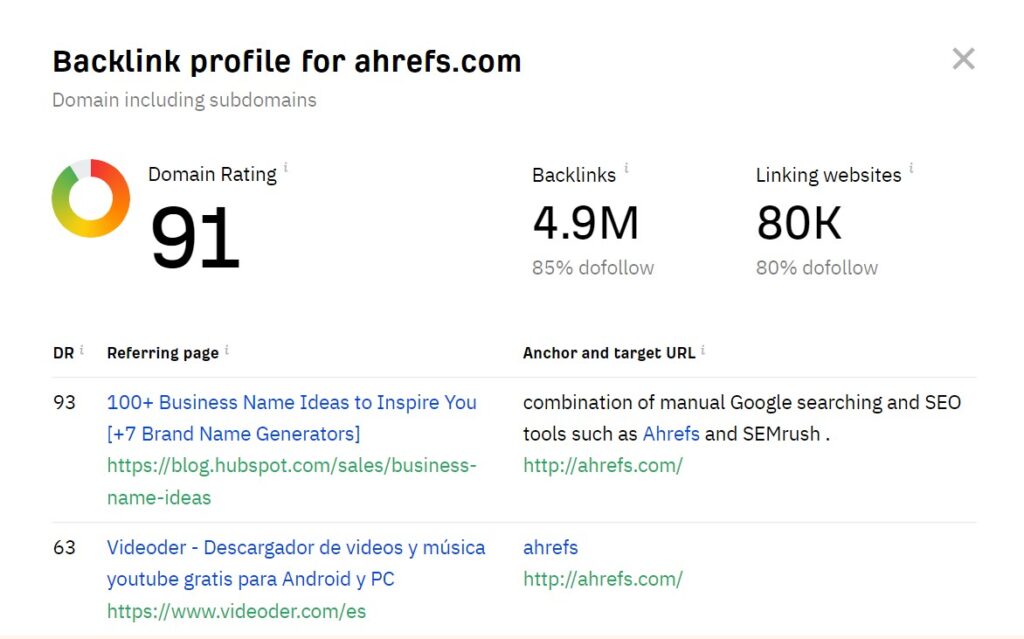Click the Domain Rating value 91

(x=195, y=237)
